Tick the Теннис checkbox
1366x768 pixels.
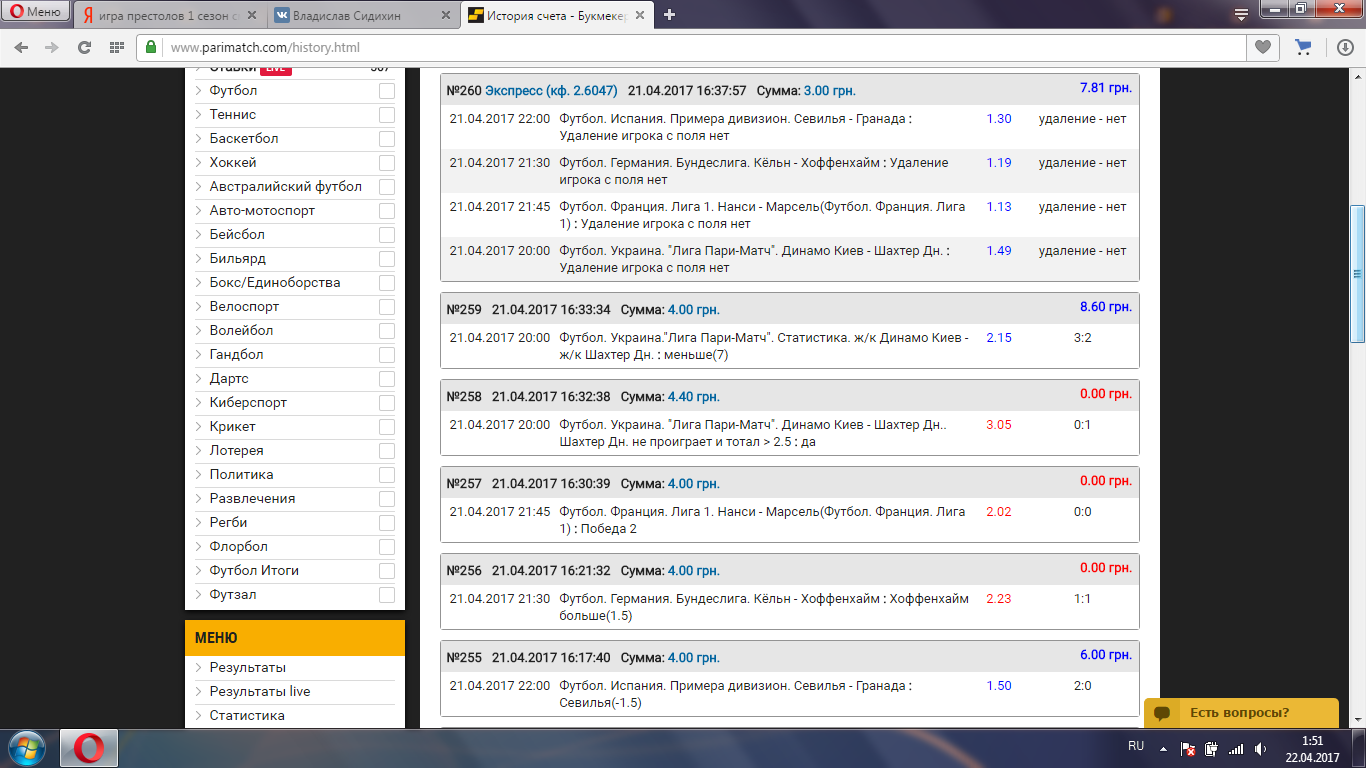tap(386, 115)
